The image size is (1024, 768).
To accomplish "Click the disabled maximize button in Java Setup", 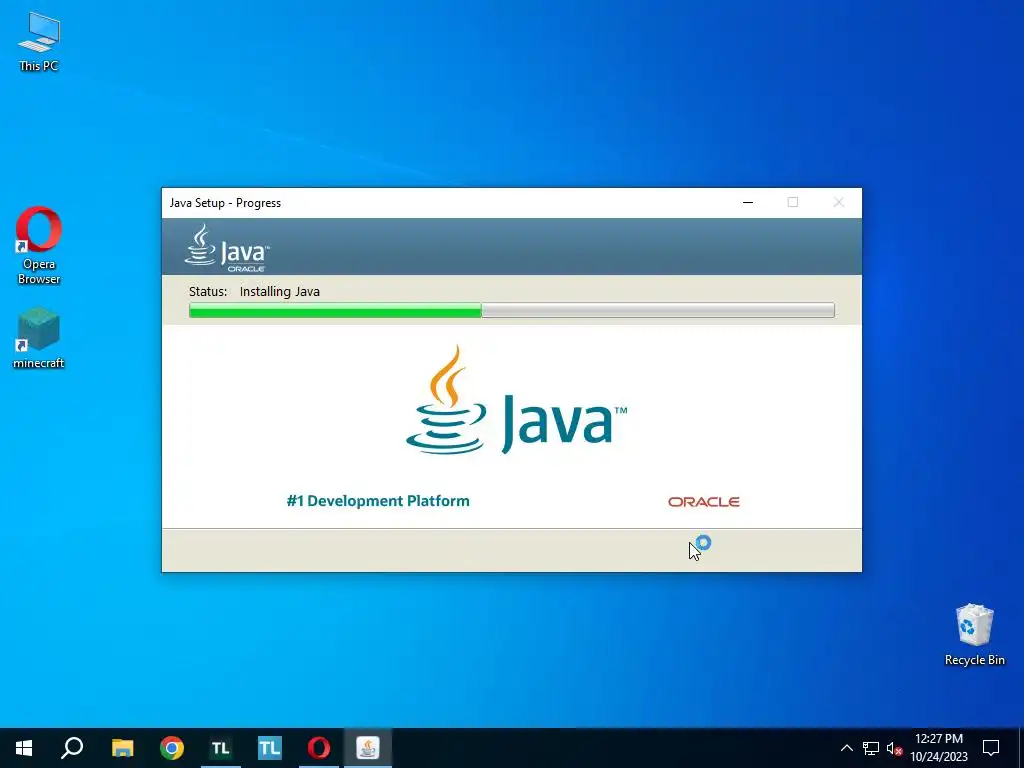I will (793, 202).
